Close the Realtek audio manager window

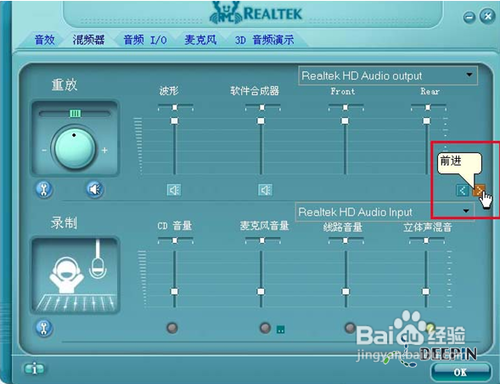487,16
